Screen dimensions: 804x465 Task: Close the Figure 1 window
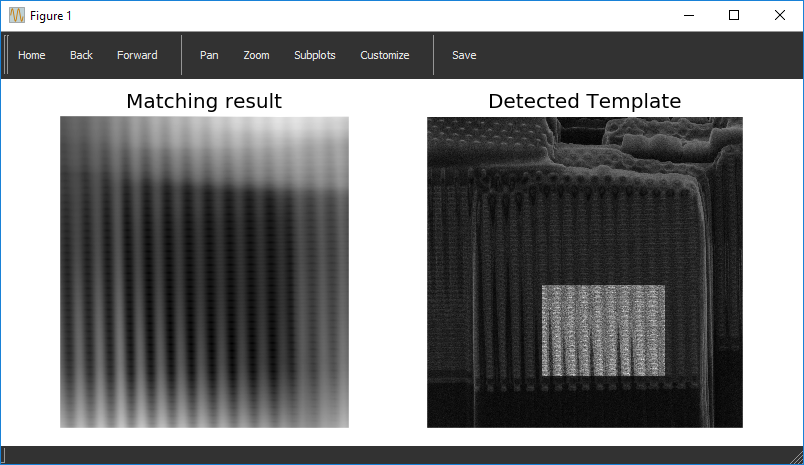[780, 16]
